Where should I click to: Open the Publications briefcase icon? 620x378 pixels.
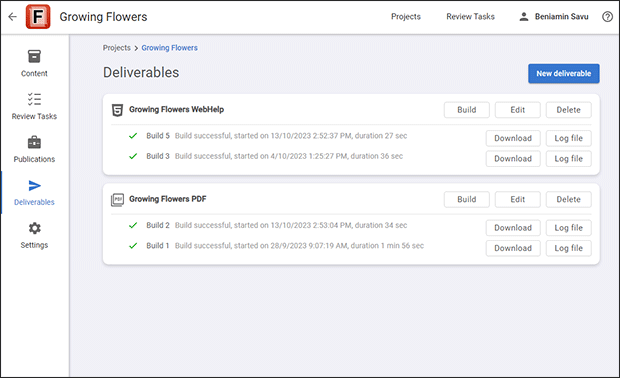[x=34, y=142]
